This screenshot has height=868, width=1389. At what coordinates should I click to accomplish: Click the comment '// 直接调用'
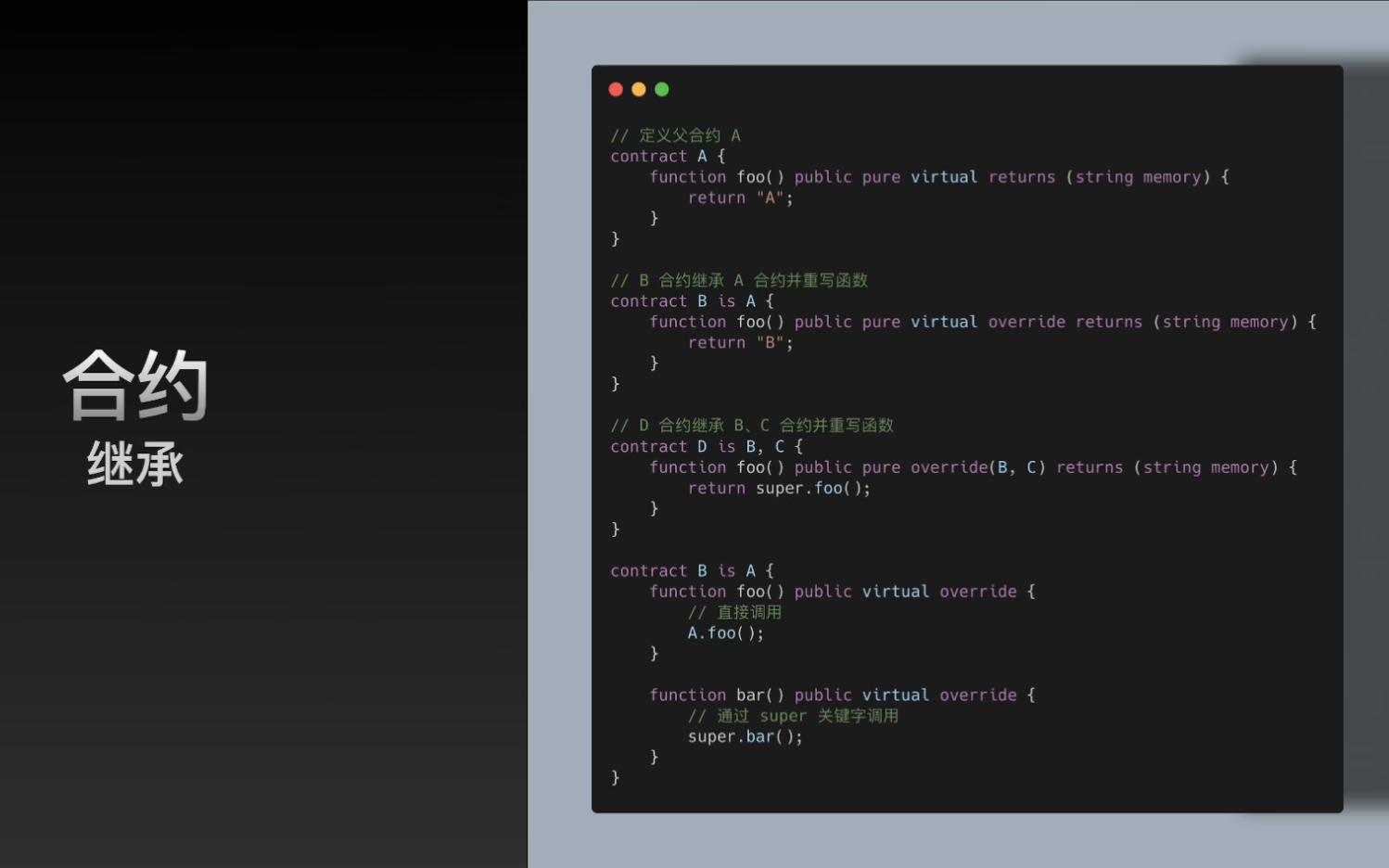tap(734, 612)
